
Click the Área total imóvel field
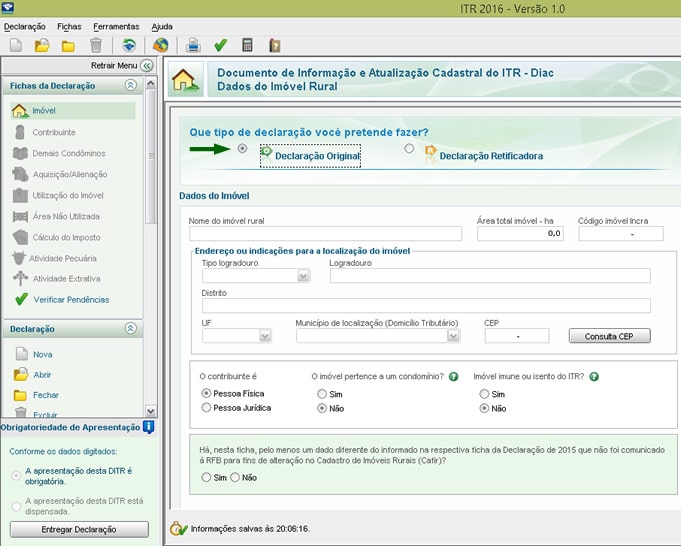click(x=520, y=233)
